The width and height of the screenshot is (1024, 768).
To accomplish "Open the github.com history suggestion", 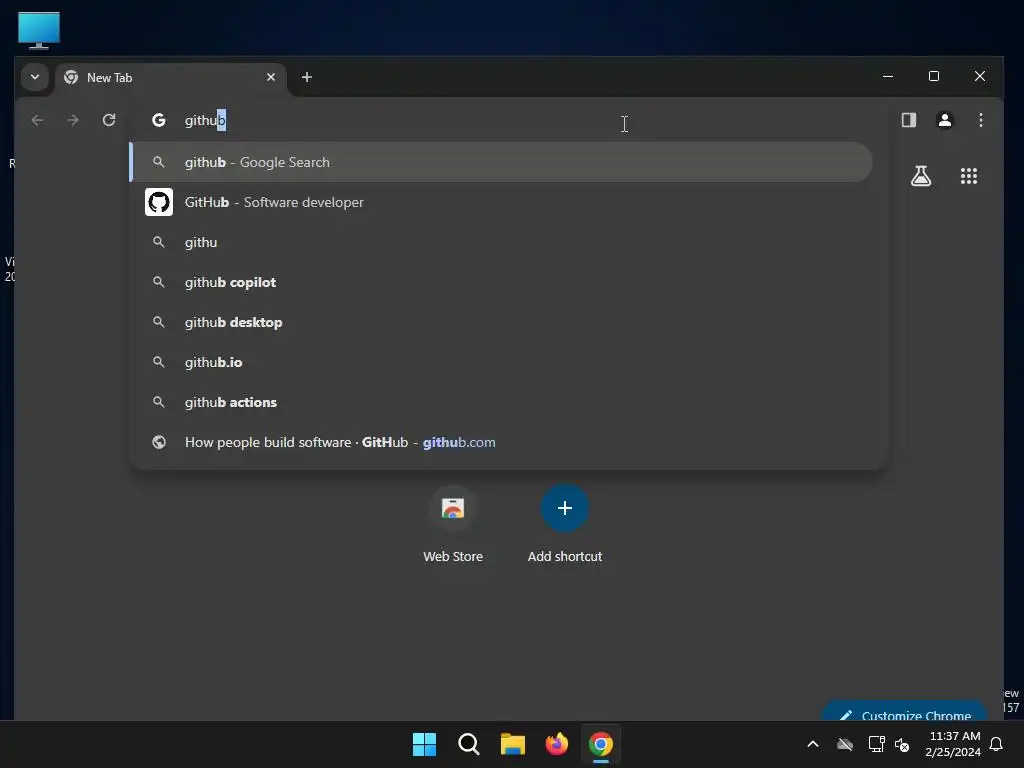I will click(501, 442).
